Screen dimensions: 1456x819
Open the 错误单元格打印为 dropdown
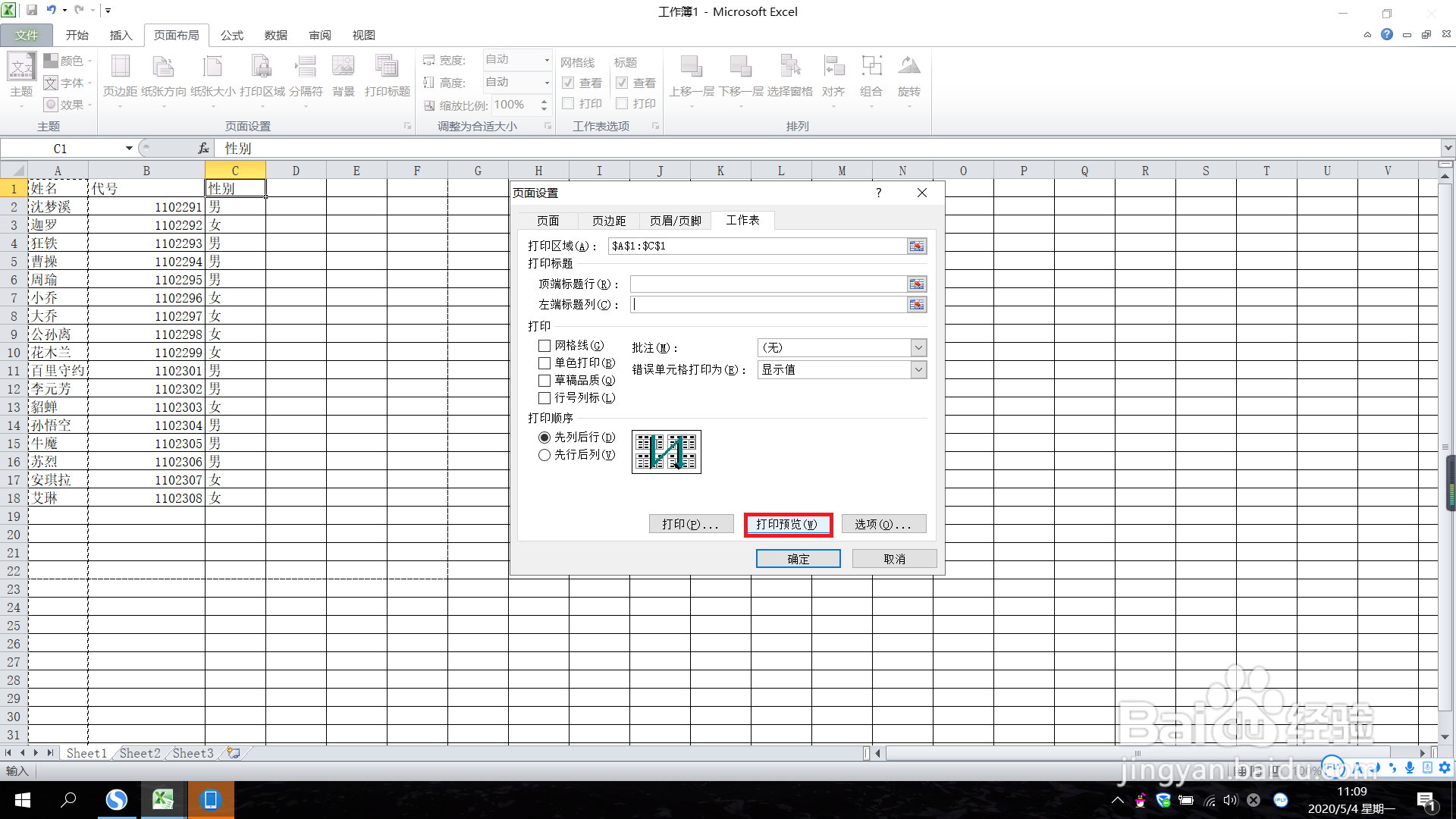pyautogui.click(x=918, y=370)
